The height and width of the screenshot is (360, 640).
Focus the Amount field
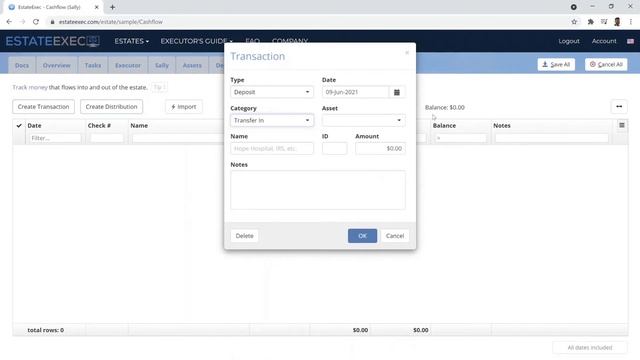pos(380,149)
